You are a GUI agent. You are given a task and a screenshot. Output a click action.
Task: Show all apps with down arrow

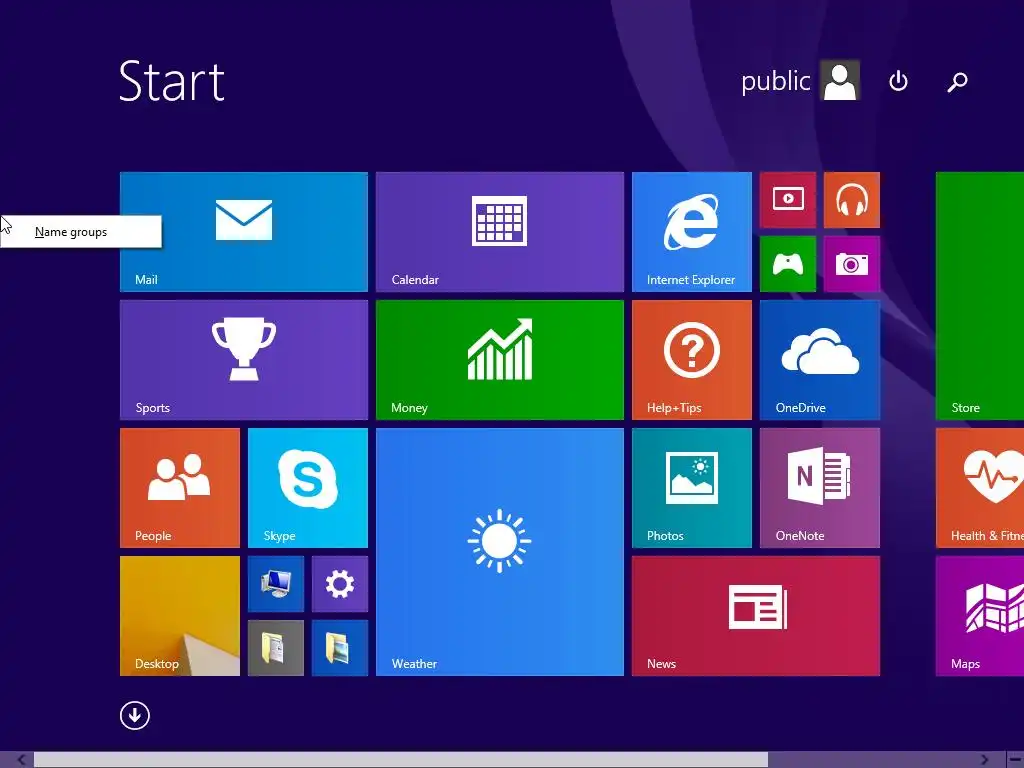click(135, 715)
